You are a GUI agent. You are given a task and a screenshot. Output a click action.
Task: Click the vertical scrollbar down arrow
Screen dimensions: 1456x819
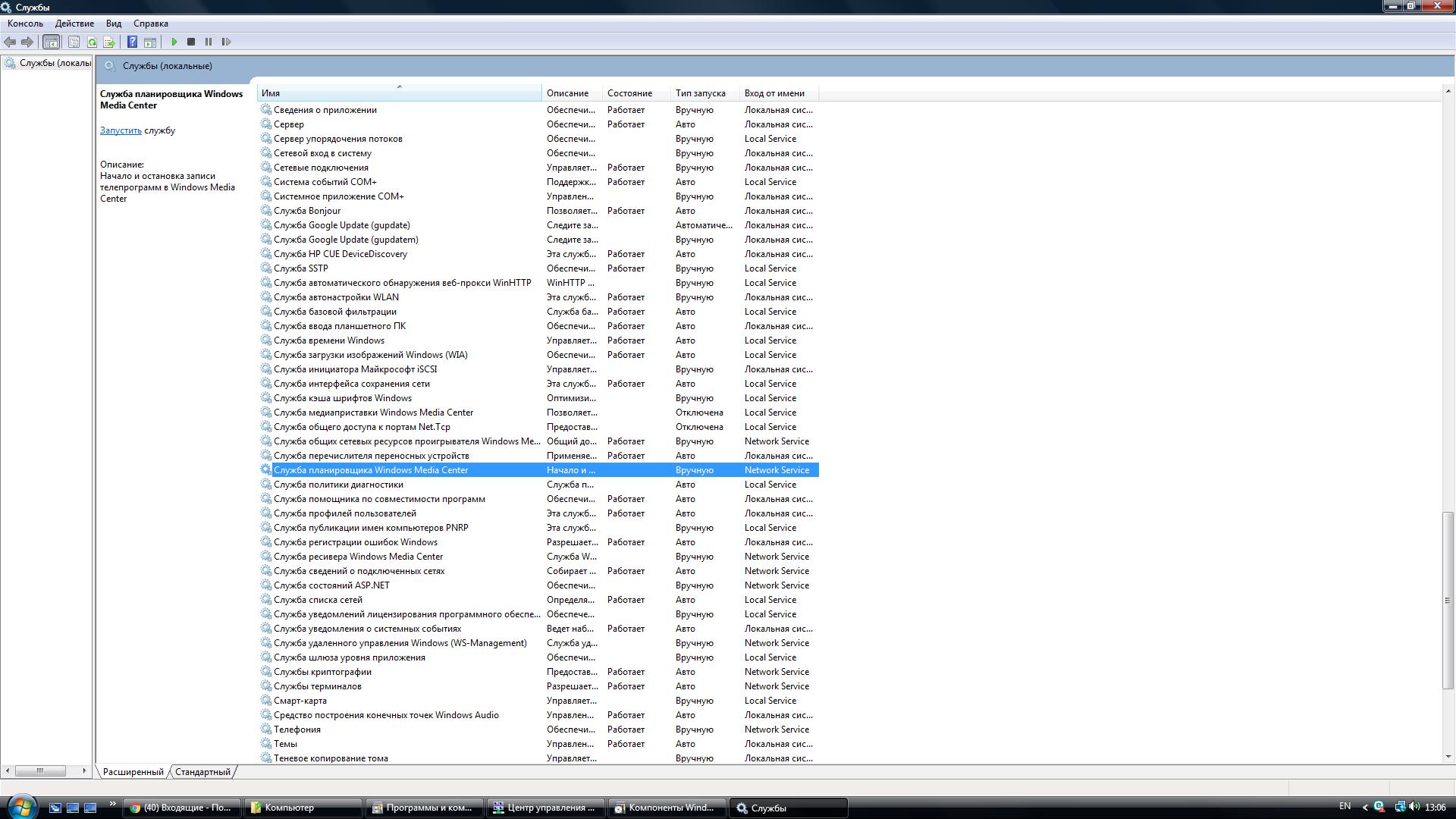click(1448, 756)
